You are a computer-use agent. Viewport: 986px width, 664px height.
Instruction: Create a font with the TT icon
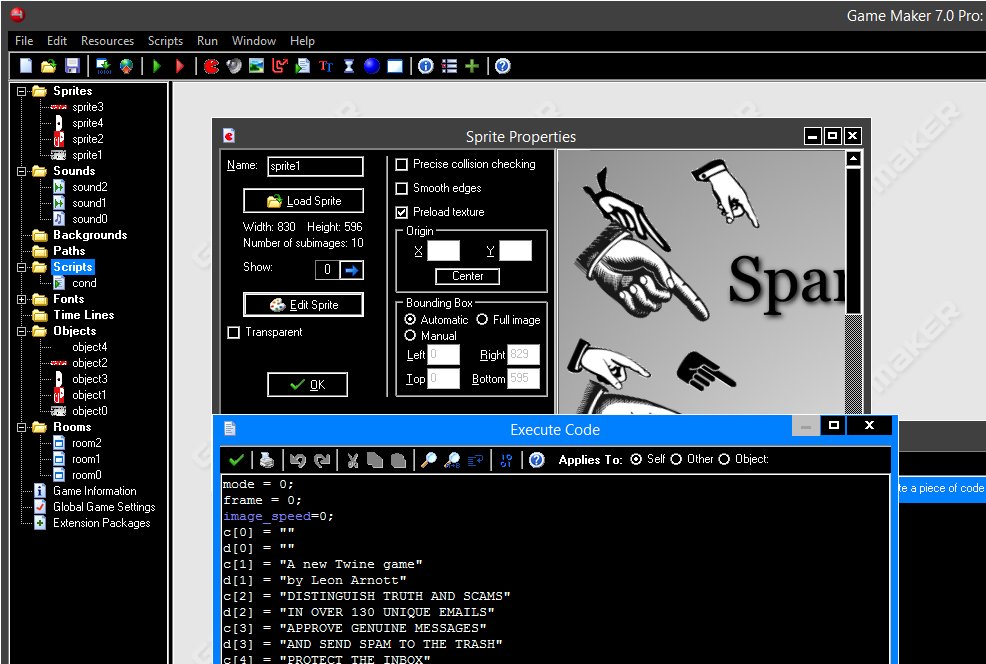pyautogui.click(x=326, y=66)
